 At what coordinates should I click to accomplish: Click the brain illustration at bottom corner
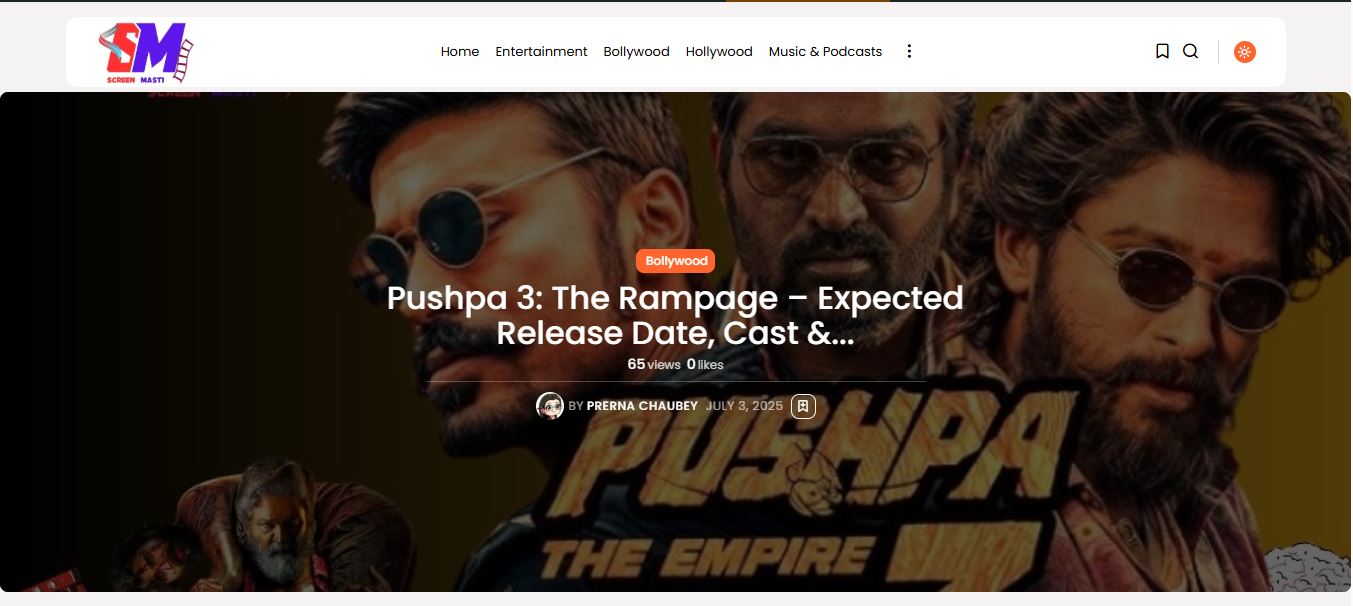(x=1309, y=568)
